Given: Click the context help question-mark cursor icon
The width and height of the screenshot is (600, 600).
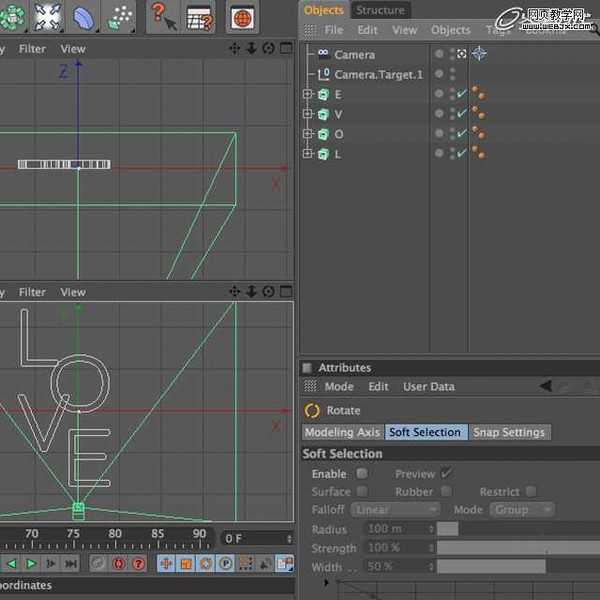Looking at the screenshot, I should tap(161, 15).
